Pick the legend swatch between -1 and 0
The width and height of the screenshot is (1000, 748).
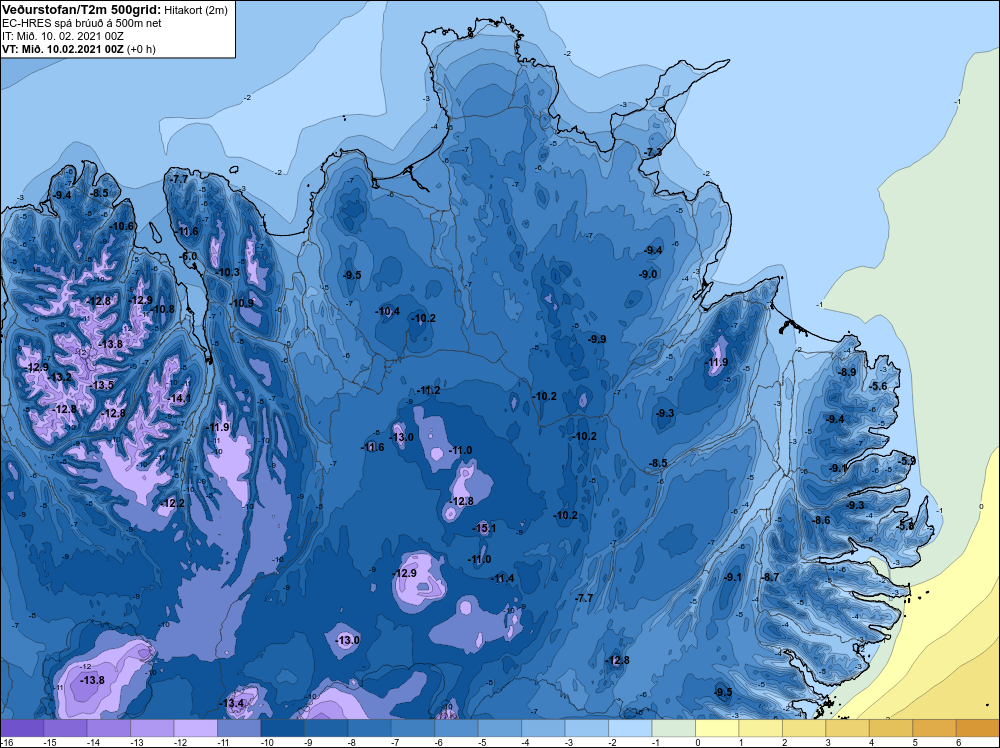click(x=673, y=728)
